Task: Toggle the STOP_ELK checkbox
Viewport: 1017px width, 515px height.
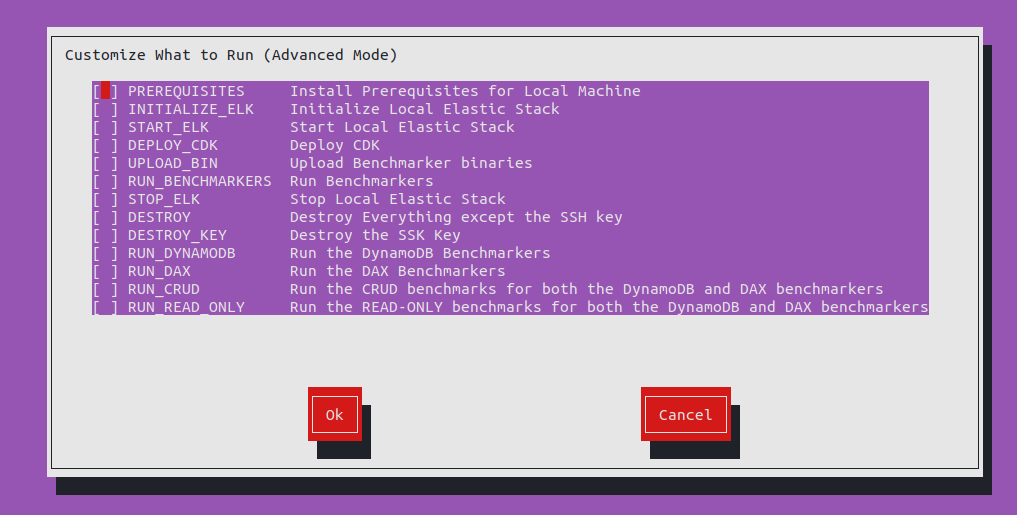Action: click(105, 199)
